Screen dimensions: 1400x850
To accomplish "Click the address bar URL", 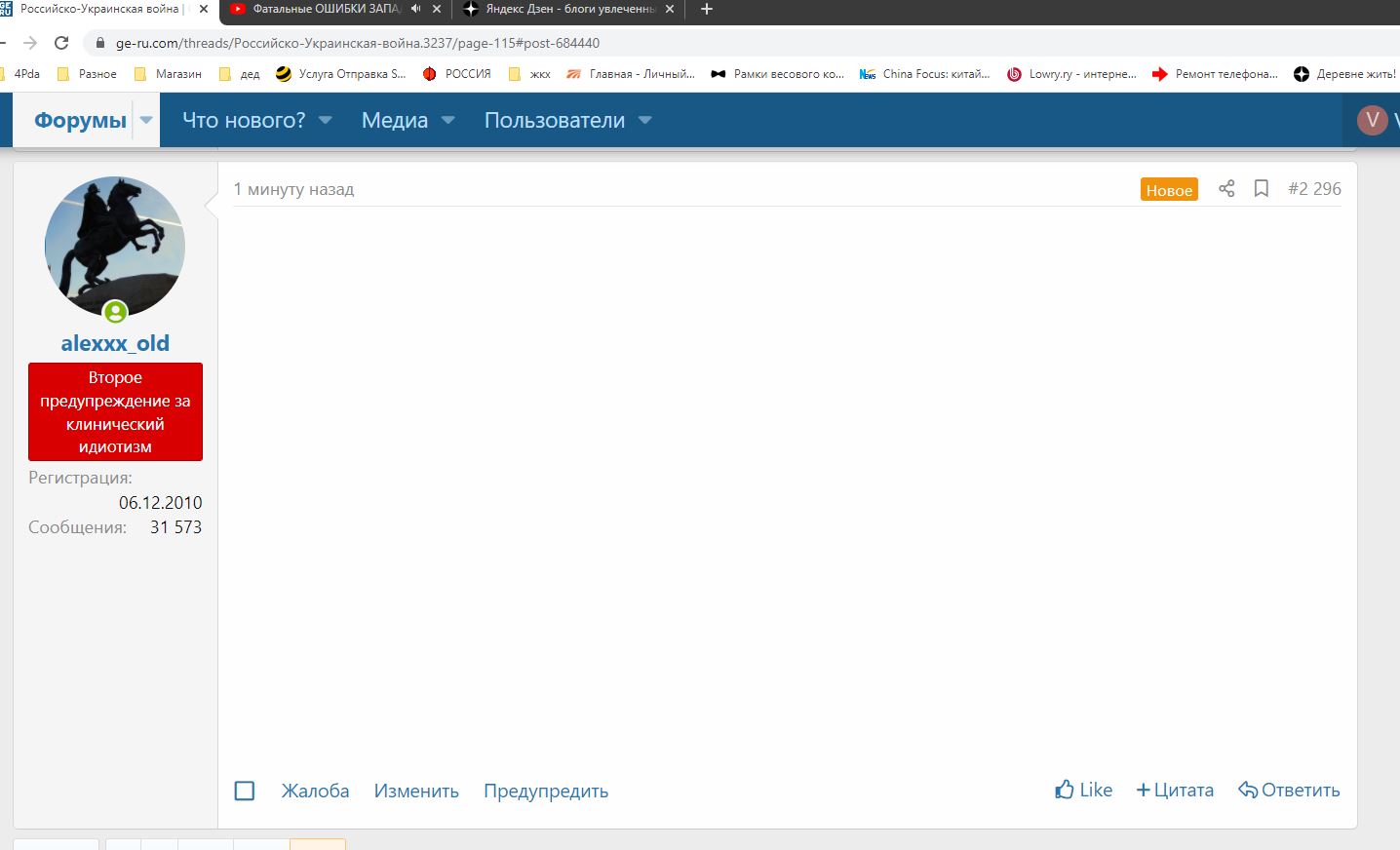I will [x=357, y=43].
